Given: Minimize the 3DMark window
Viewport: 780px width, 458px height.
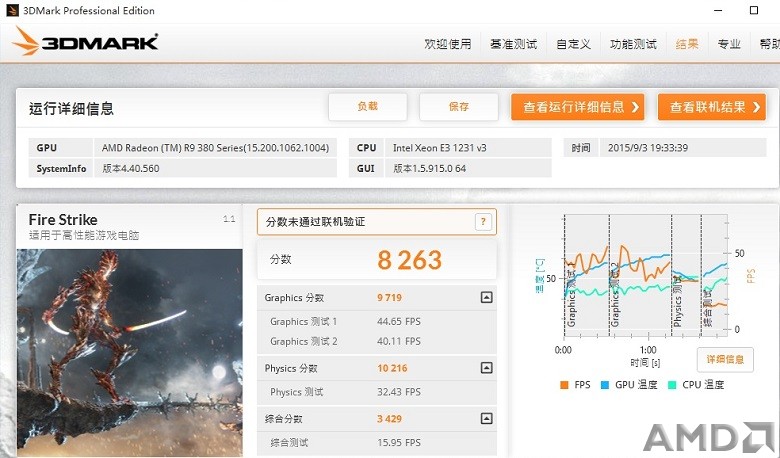Looking at the screenshot, I should [x=718, y=10].
